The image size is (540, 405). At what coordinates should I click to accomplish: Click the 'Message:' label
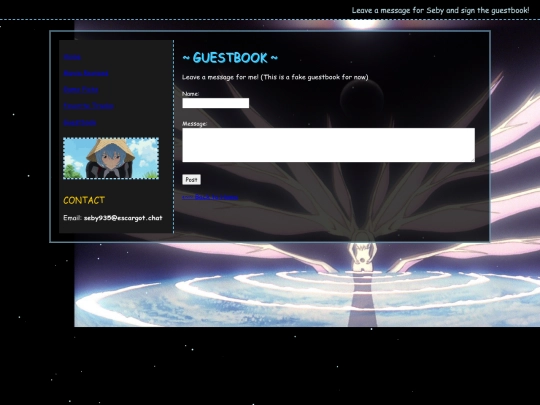pyautogui.click(x=195, y=124)
